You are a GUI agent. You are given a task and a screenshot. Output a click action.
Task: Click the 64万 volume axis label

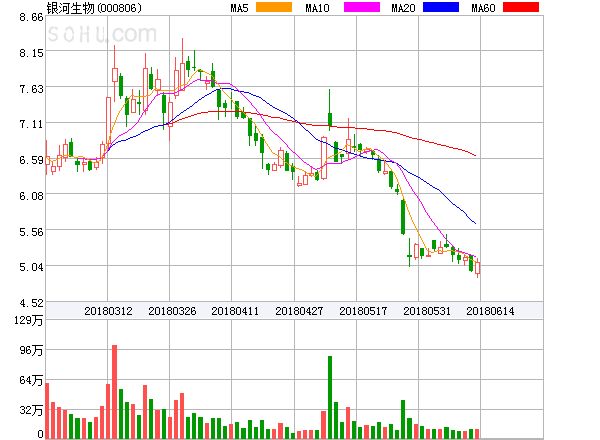point(31,380)
